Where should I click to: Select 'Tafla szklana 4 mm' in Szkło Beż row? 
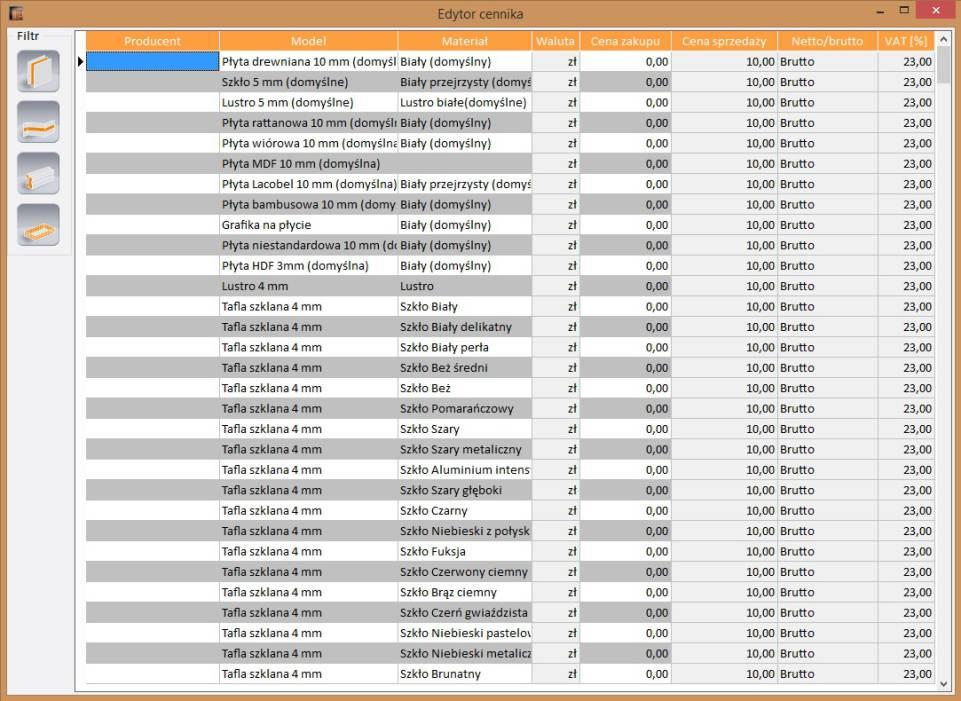tap(308, 388)
